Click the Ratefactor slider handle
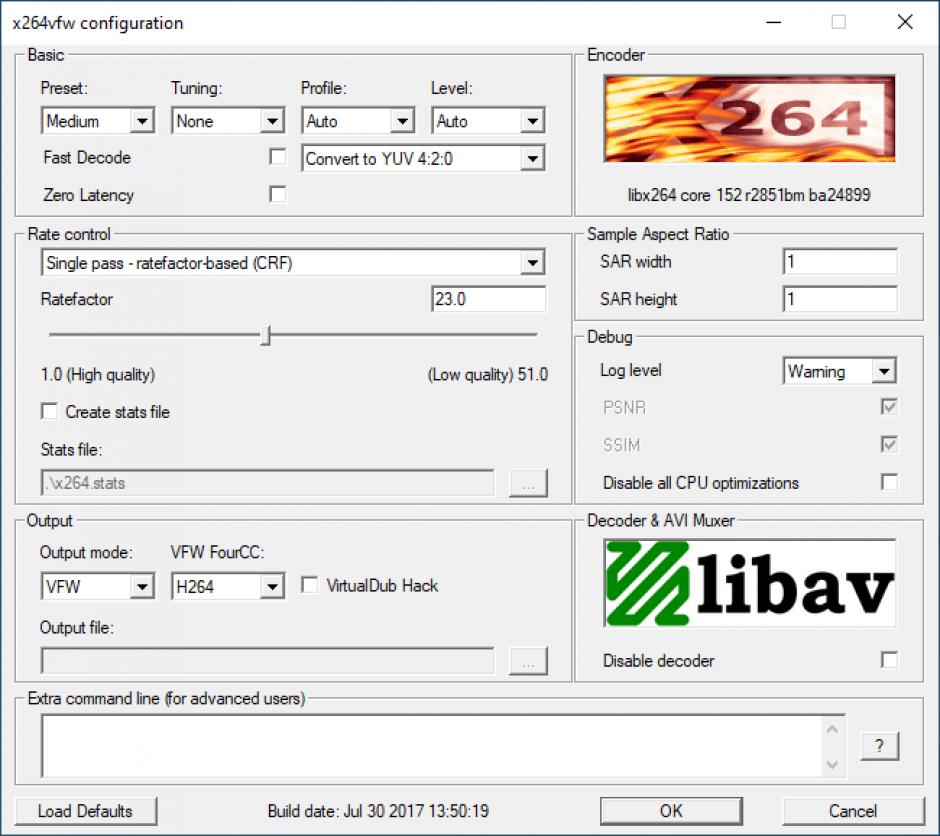 pos(266,336)
